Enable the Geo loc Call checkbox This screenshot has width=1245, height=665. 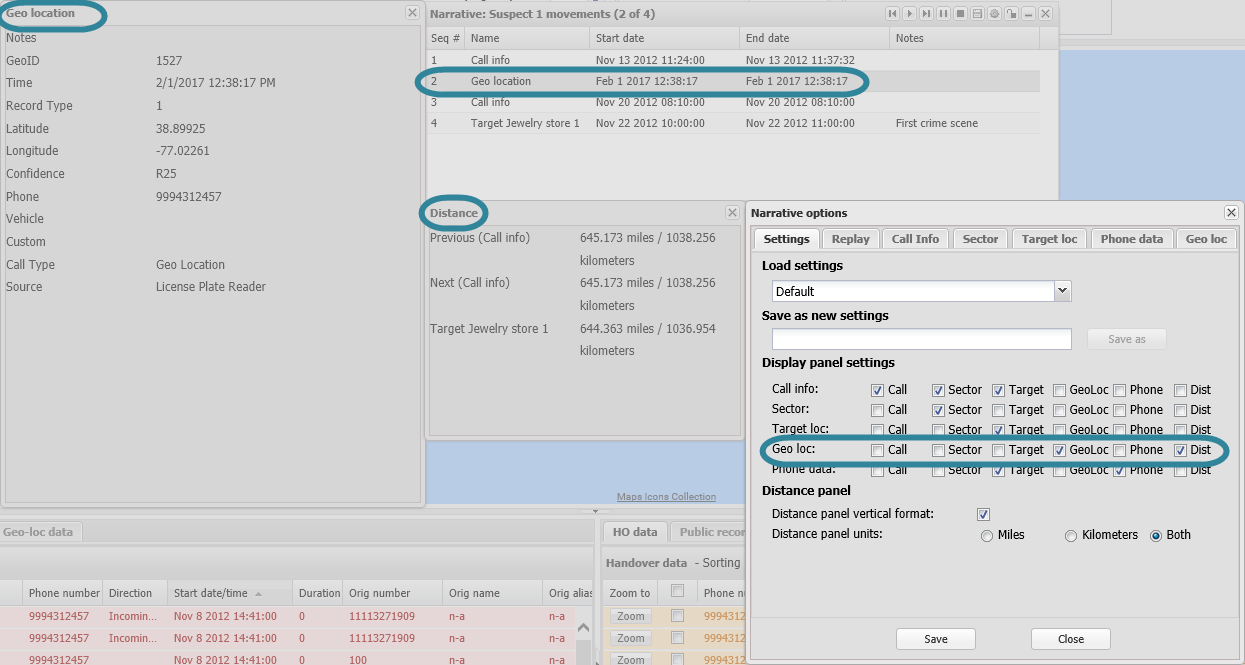(877, 450)
